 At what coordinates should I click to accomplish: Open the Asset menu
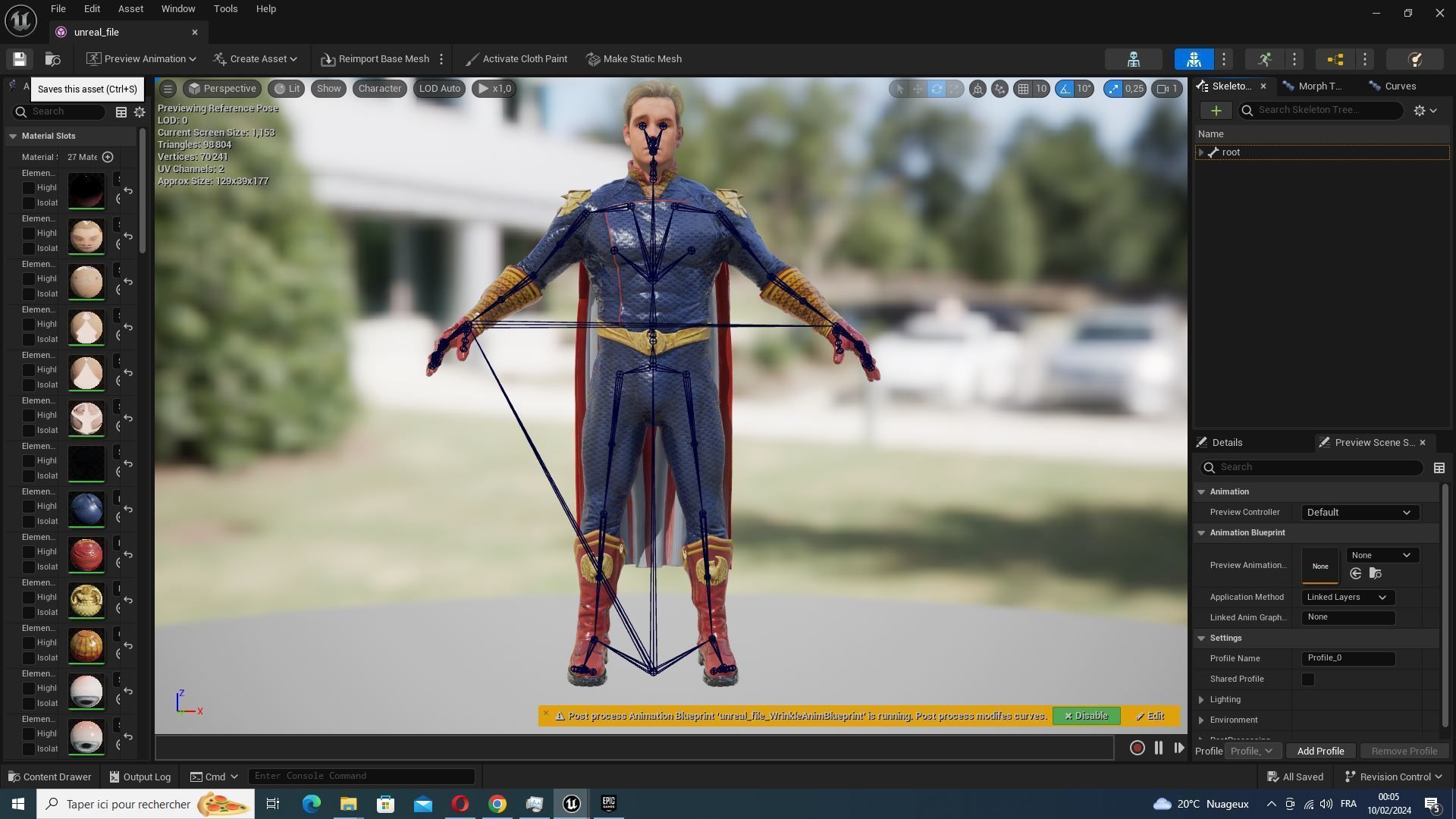pyautogui.click(x=130, y=9)
